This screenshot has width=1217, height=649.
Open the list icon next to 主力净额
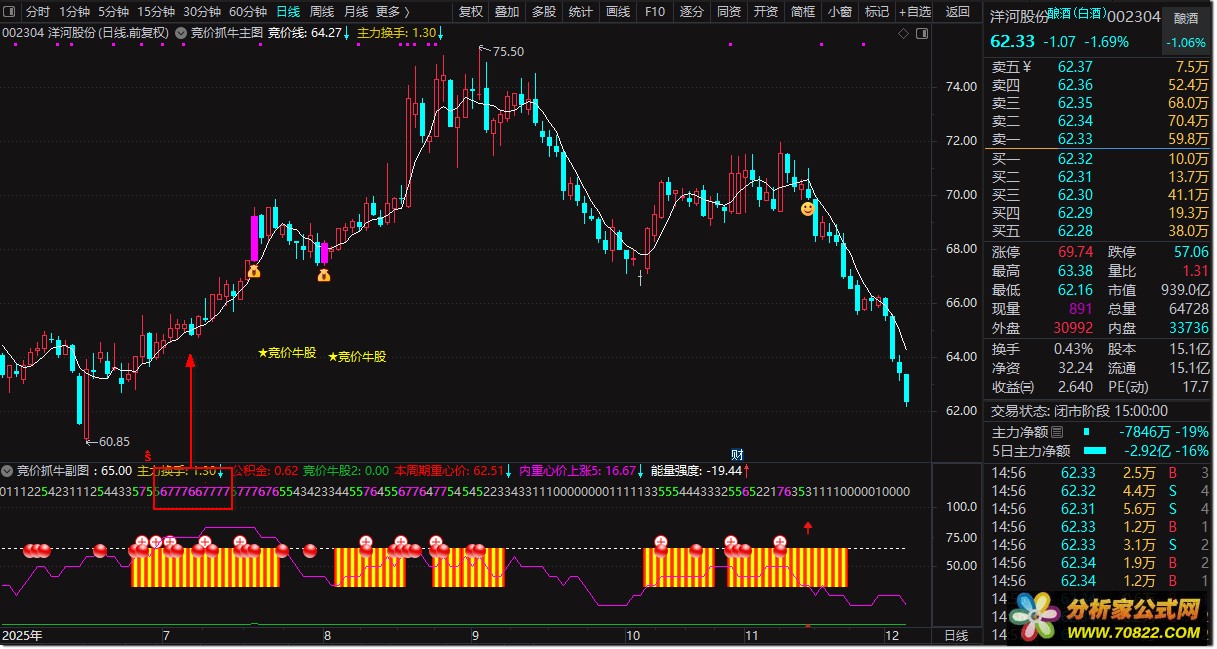coord(1057,433)
